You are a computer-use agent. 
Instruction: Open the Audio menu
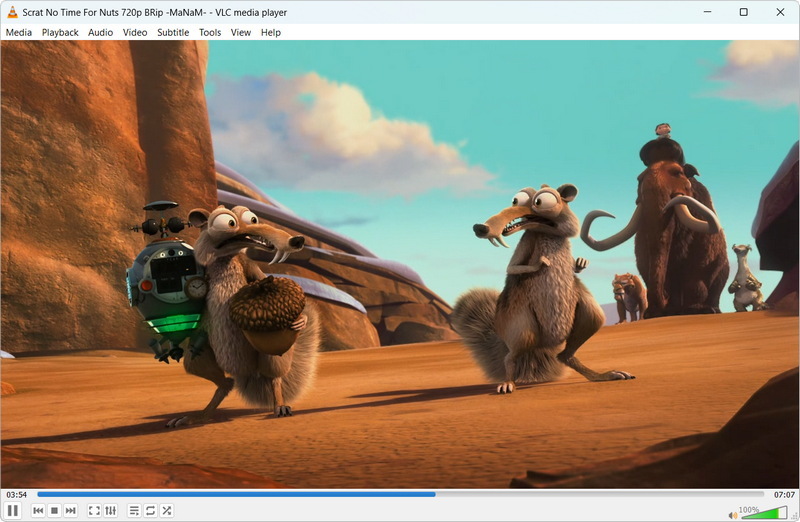(101, 32)
